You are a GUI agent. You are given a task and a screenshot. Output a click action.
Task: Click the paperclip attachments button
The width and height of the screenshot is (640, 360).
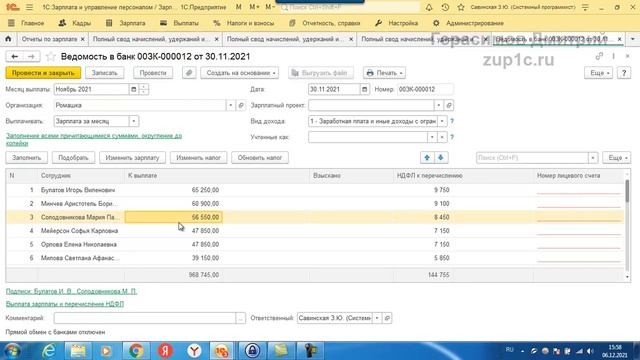click(189, 73)
